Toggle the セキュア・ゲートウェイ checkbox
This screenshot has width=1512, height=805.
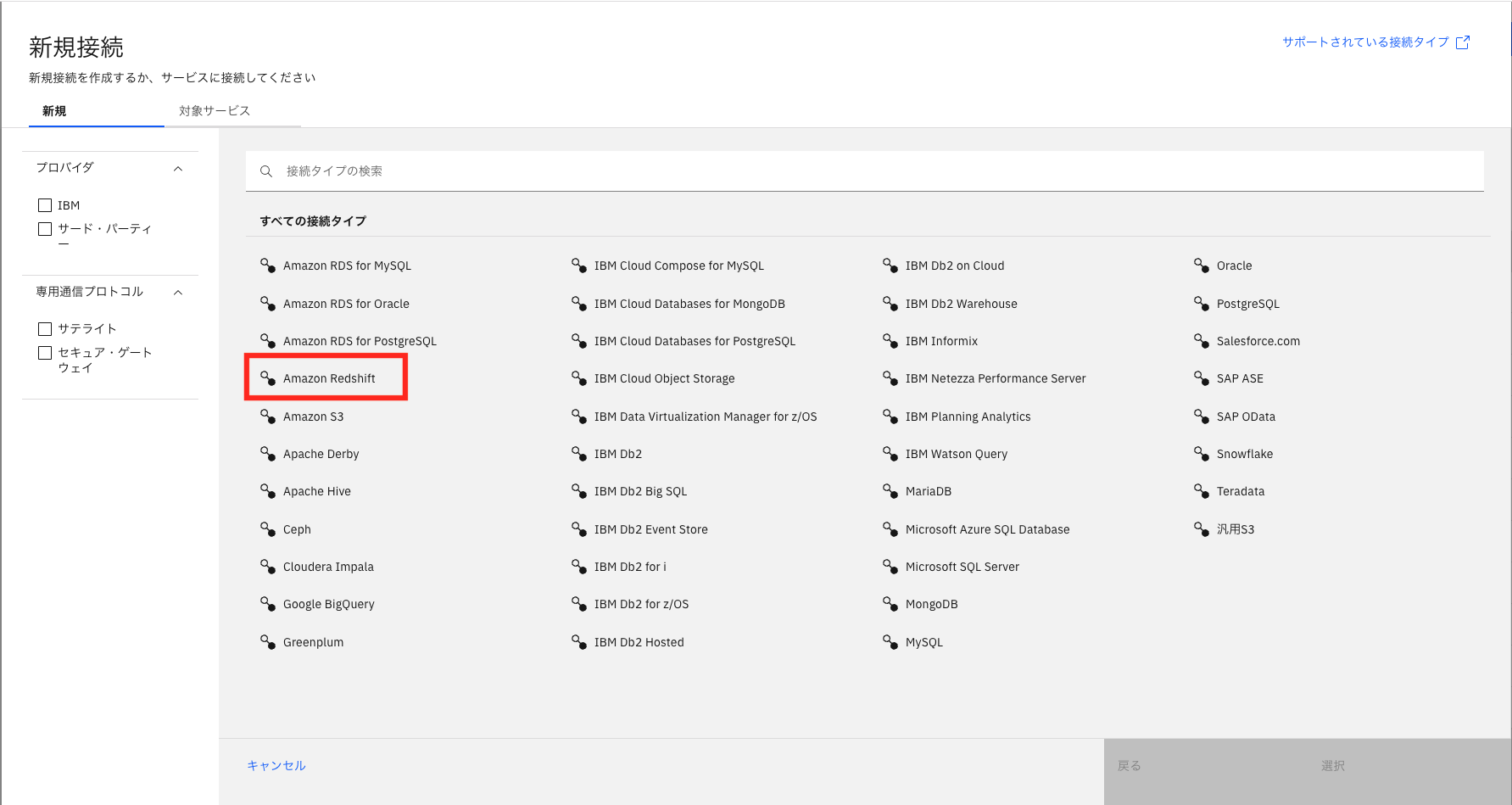pos(45,353)
